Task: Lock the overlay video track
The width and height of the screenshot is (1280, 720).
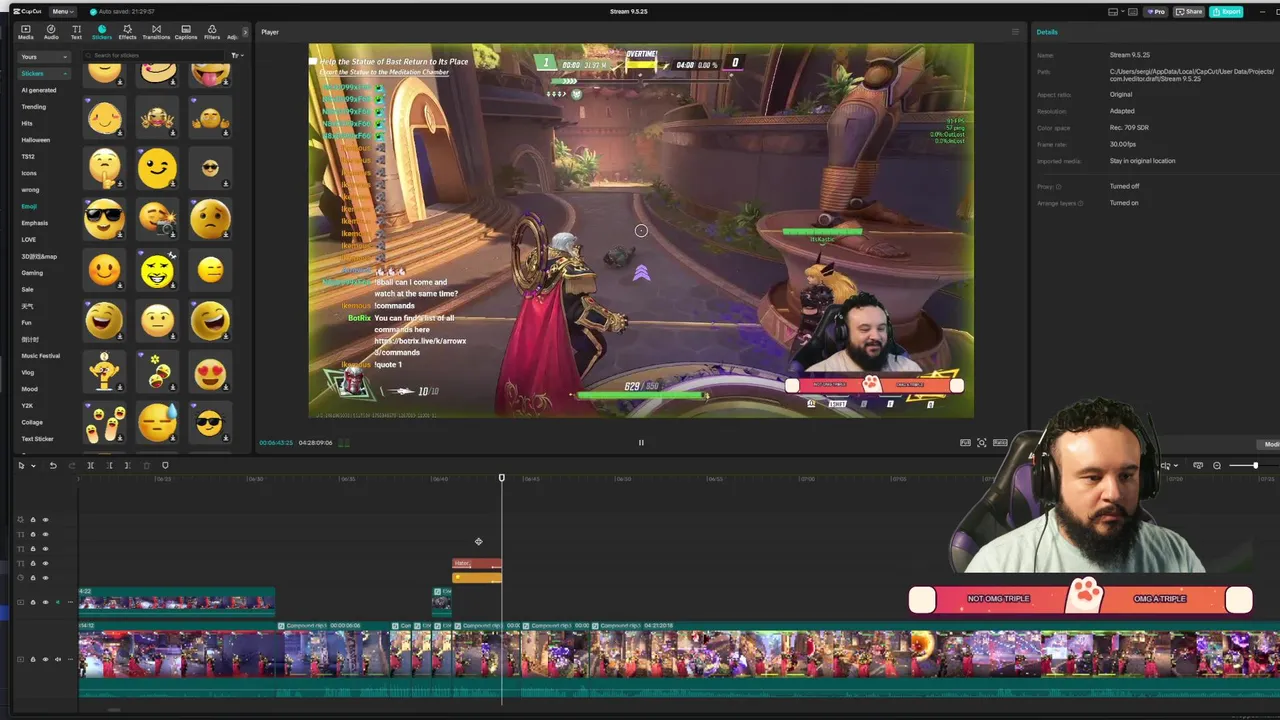Action: click(x=33, y=602)
